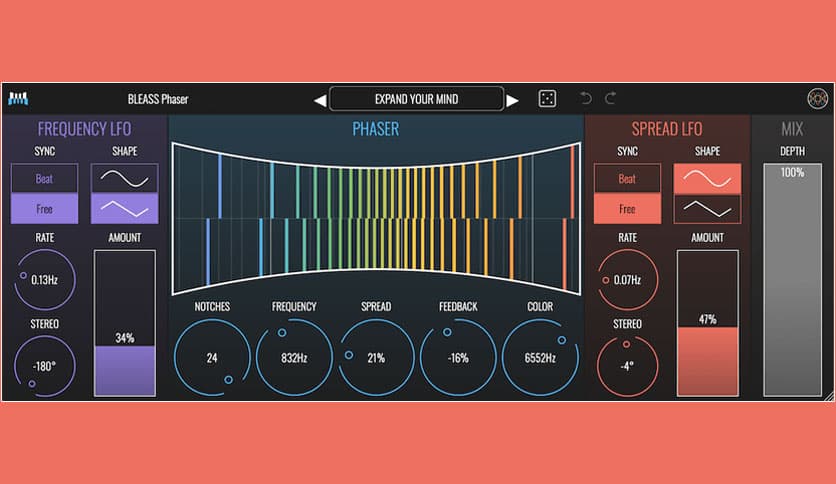Click the Spread knob showing 21%

tap(376, 358)
